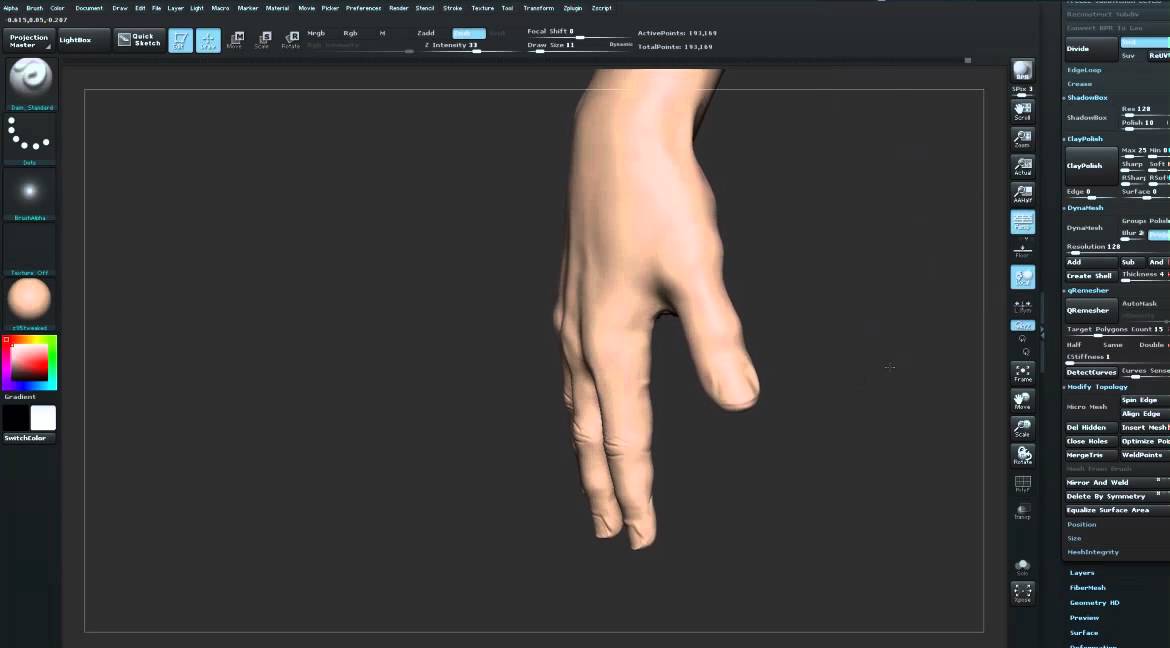Image resolution: width=1170 pixels, height=648 pixels.
Task: Open the skin material sphere selector
Action: point(30,304)
